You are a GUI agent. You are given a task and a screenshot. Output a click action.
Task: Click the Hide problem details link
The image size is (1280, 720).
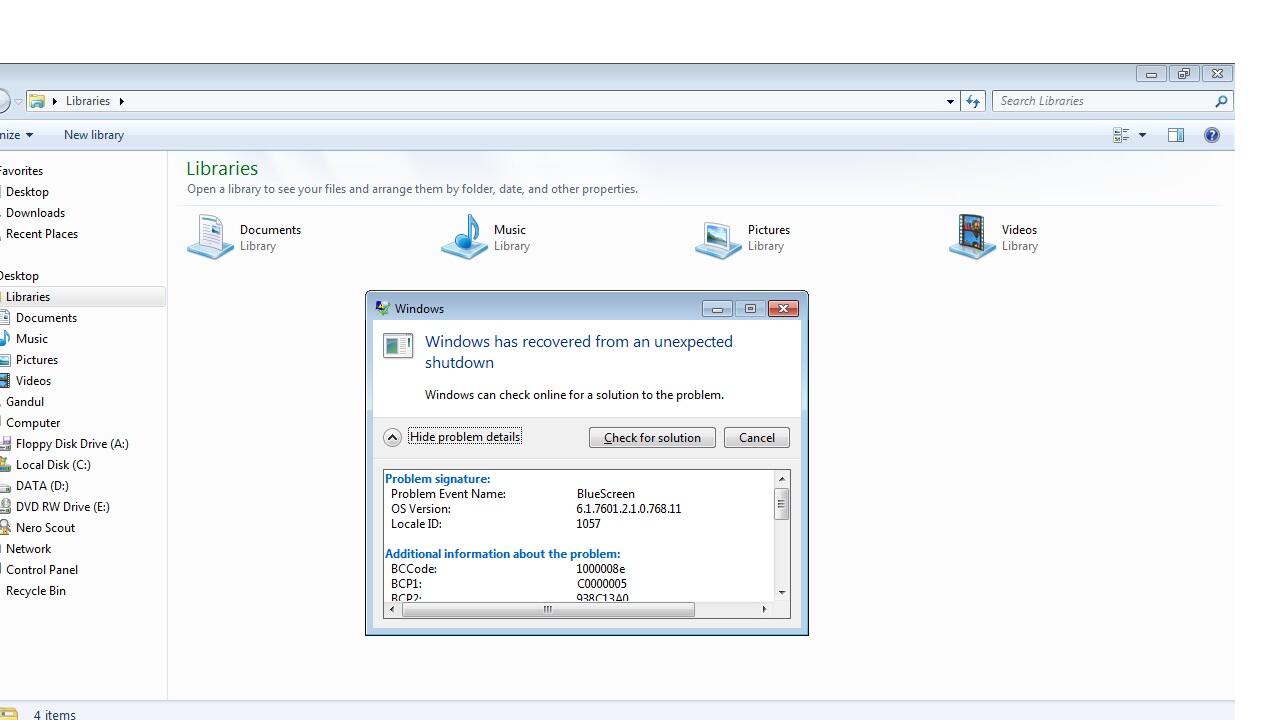tap(465, 437)
